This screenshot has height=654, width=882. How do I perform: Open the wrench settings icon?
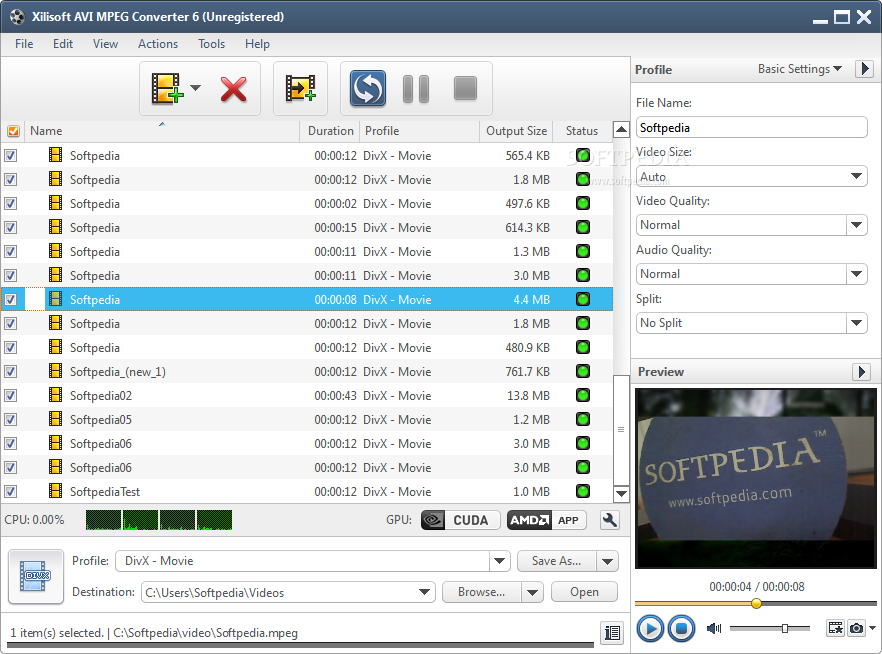tap(610, 520)
